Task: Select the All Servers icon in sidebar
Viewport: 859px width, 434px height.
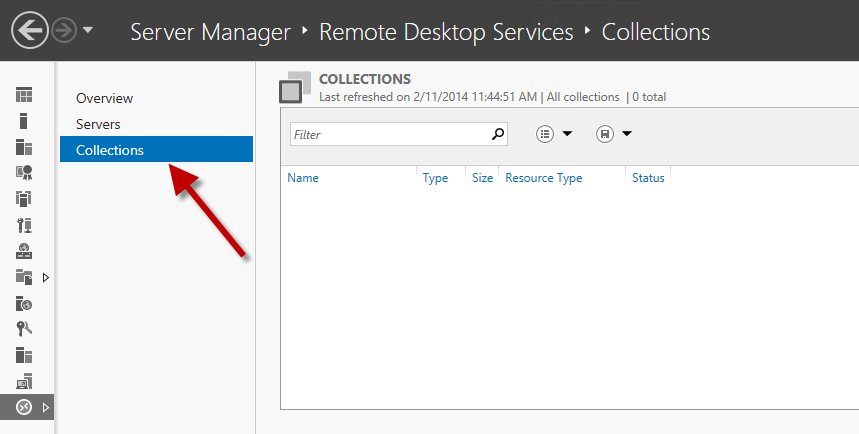Action: (x=24, y=147)
